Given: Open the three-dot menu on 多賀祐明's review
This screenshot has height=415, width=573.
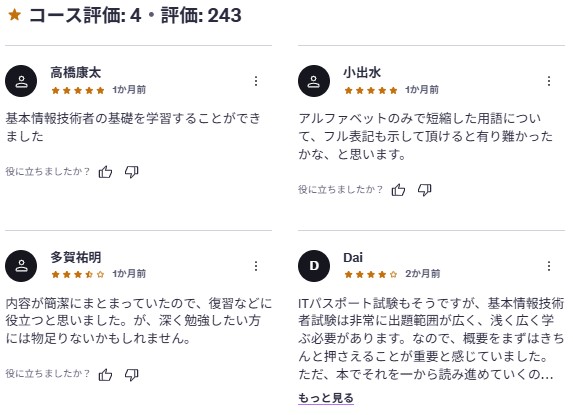Looking at the screenshot, I should point(256,266).
